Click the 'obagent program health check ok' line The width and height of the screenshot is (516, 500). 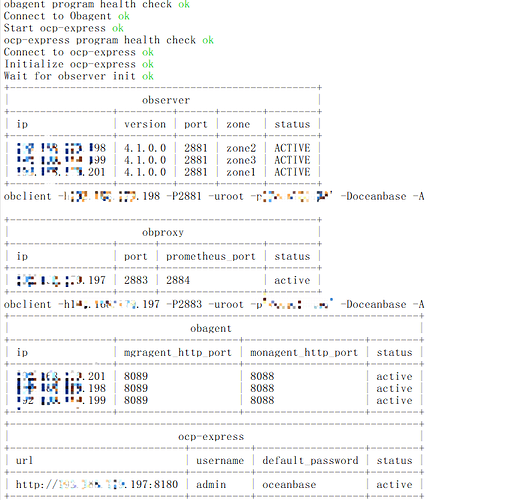pyautogui.click(x=97, y=4)
